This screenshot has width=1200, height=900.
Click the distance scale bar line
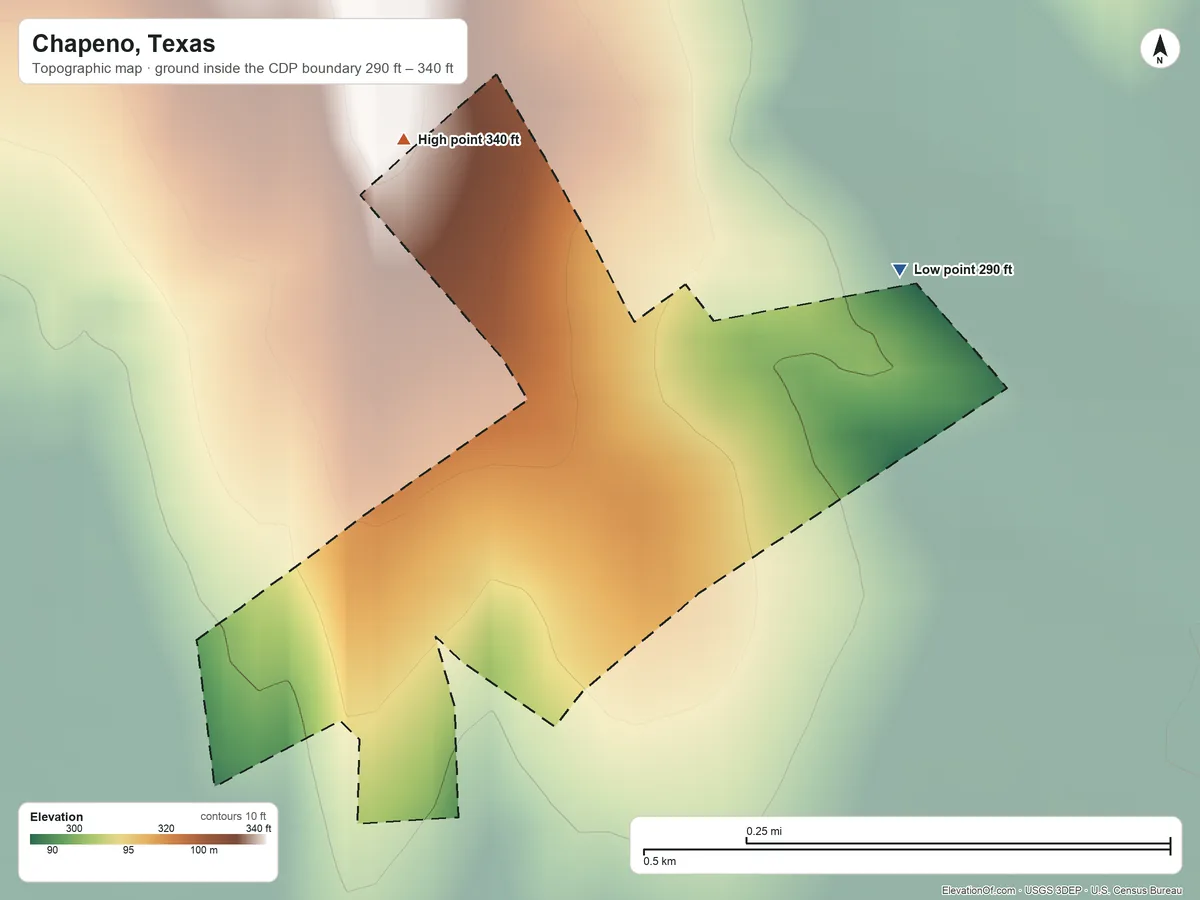907,847
